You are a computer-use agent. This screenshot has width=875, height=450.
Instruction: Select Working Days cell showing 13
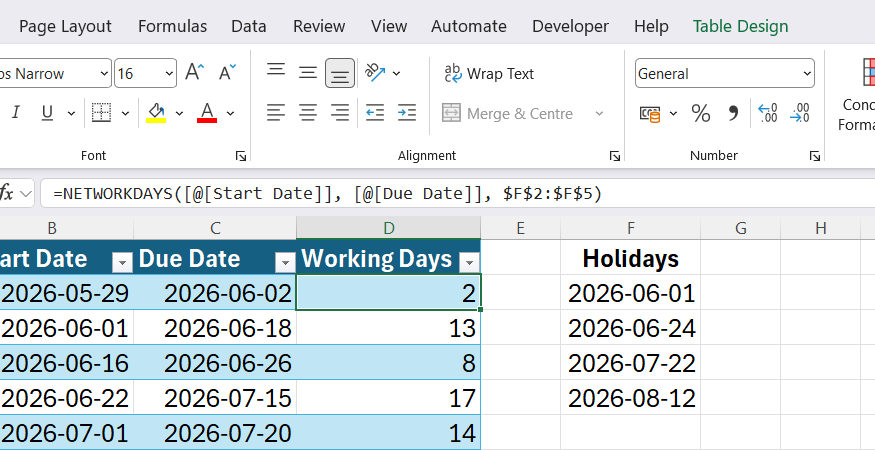tap(388, 328)
